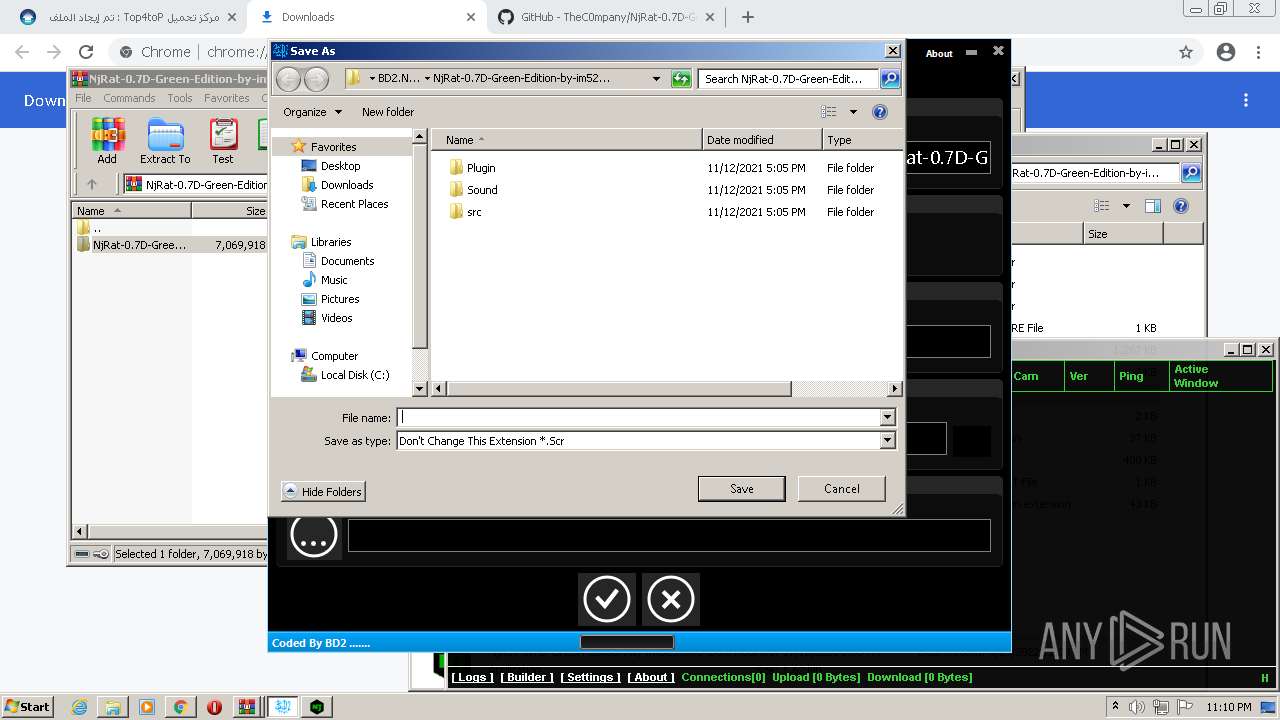1280x720 pixels.
Task: Click the File name input field
Action: coord(638,418)
